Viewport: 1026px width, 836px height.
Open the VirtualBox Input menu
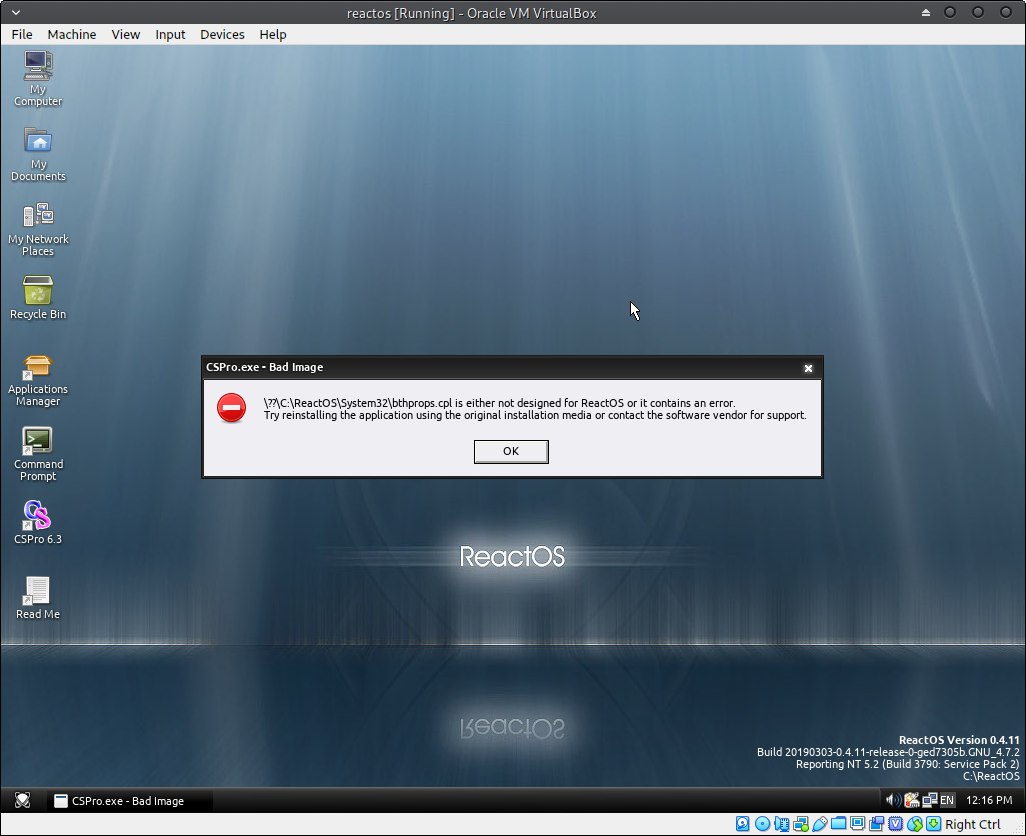coord(170,35)
